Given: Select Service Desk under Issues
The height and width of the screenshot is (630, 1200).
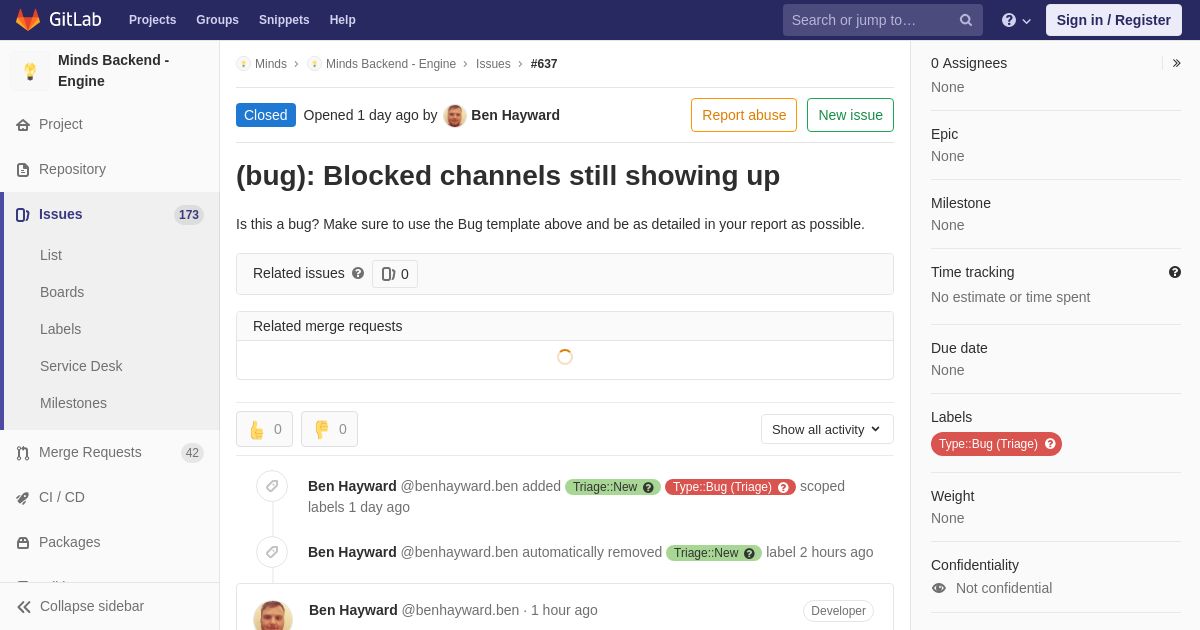Looking at the screenshot, I should coord(81,366).
